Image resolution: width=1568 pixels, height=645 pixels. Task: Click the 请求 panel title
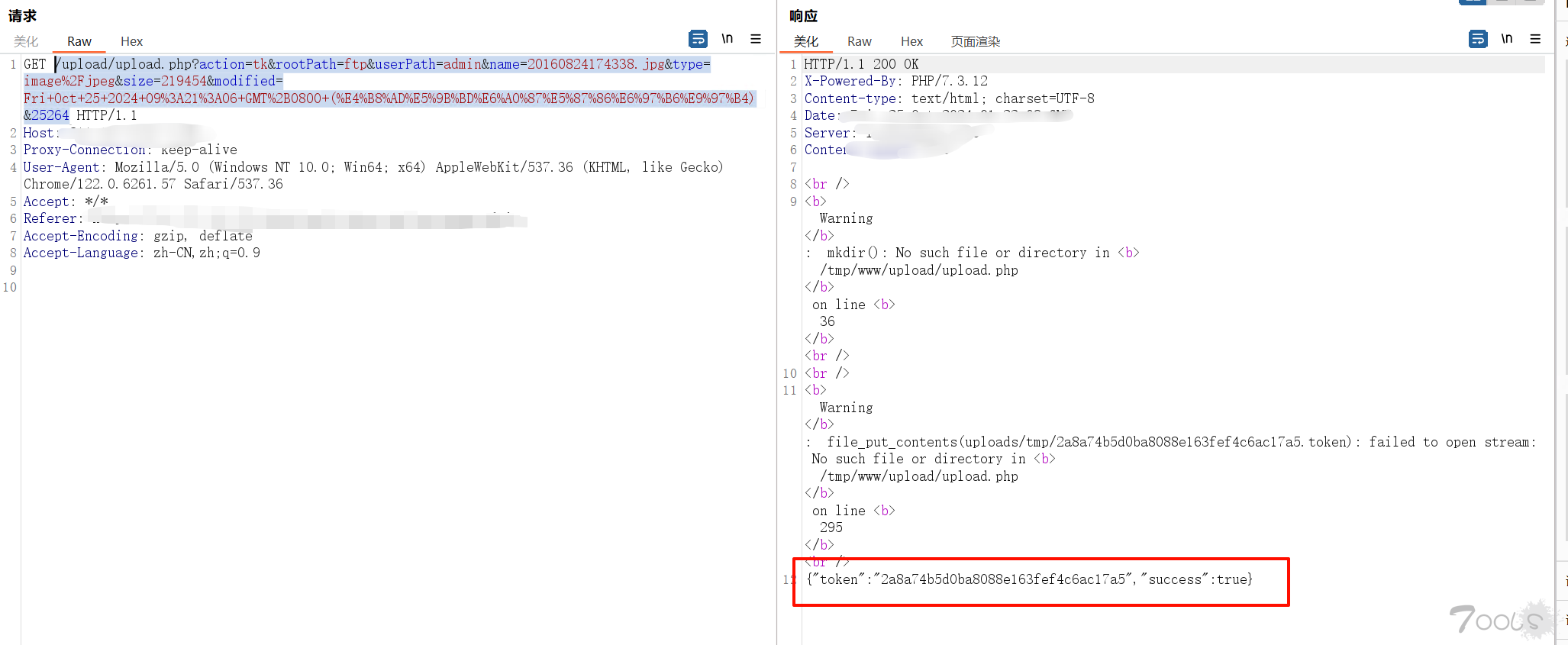point(23,15)
